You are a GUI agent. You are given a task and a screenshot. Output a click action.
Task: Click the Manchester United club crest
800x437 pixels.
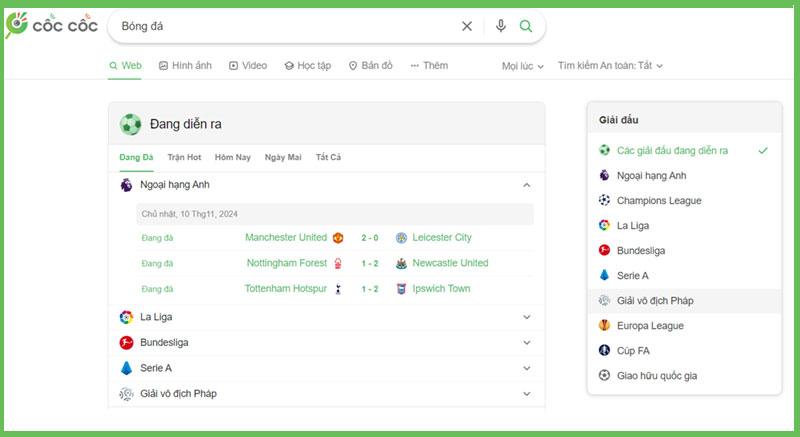[338, 238]
